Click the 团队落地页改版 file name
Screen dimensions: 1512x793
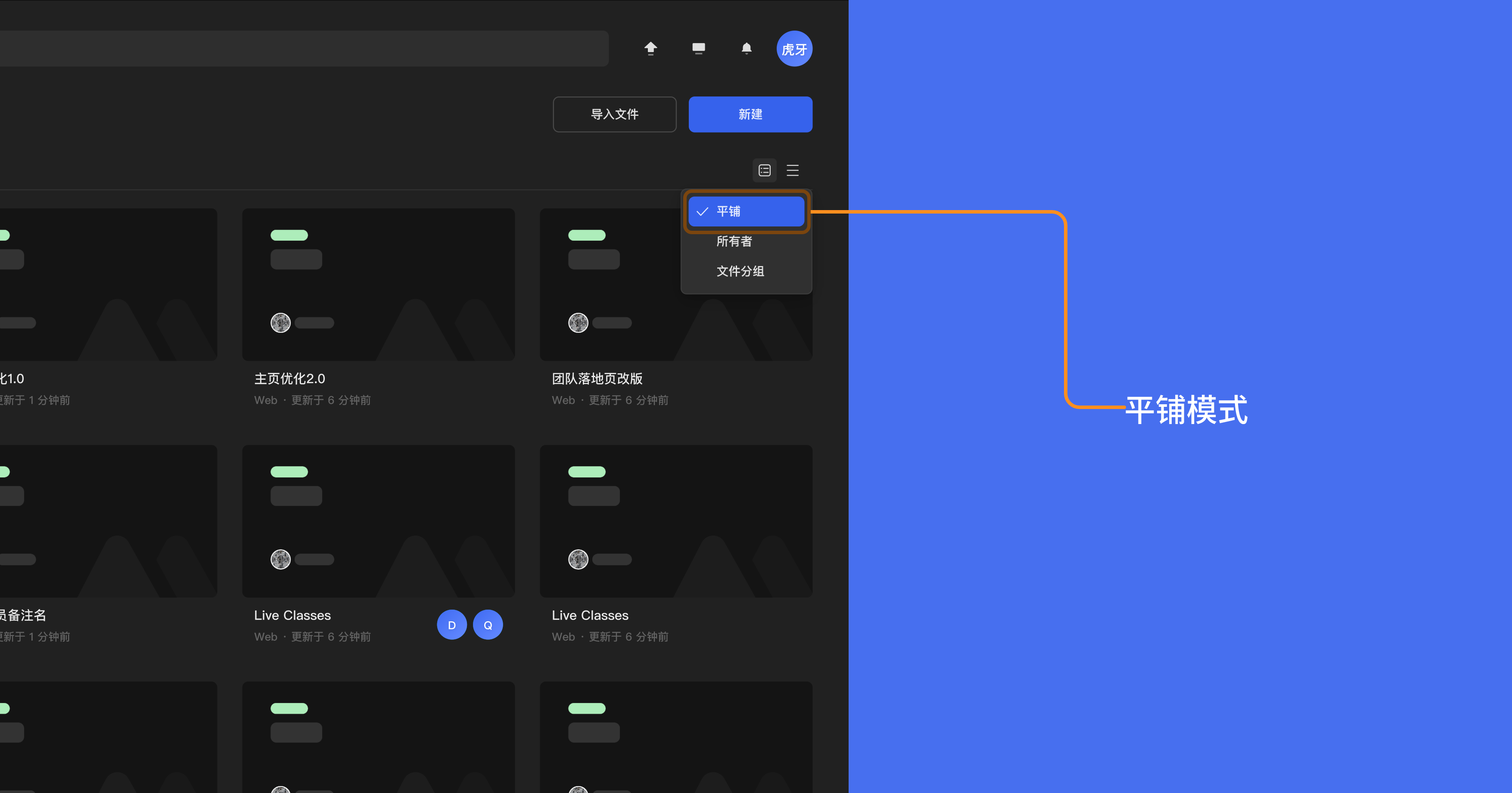597,379
